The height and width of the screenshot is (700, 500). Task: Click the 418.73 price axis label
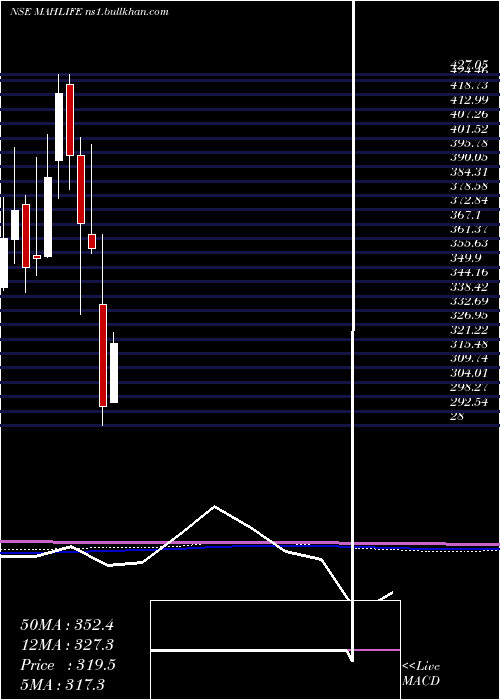tap(469, 85)
